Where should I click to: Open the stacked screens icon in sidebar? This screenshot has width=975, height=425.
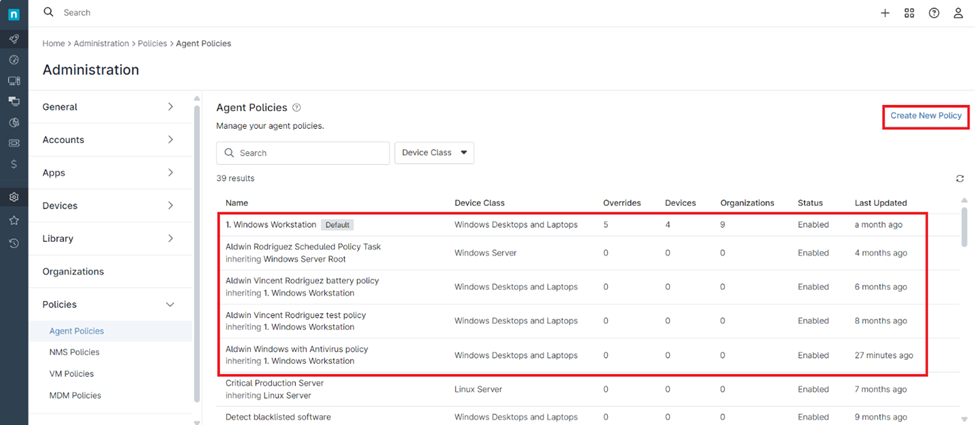tap(14, 101)
